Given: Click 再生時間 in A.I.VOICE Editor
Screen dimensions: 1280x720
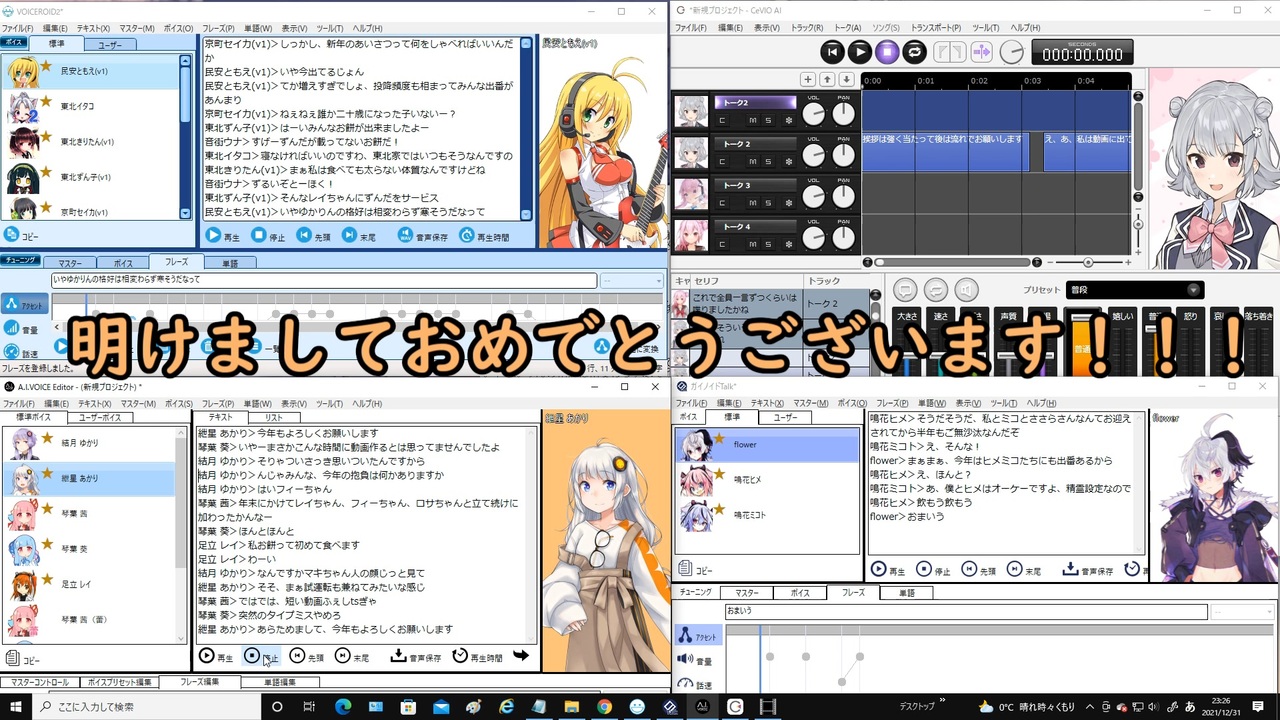Looking at the screenshot, I should point(478,657).
